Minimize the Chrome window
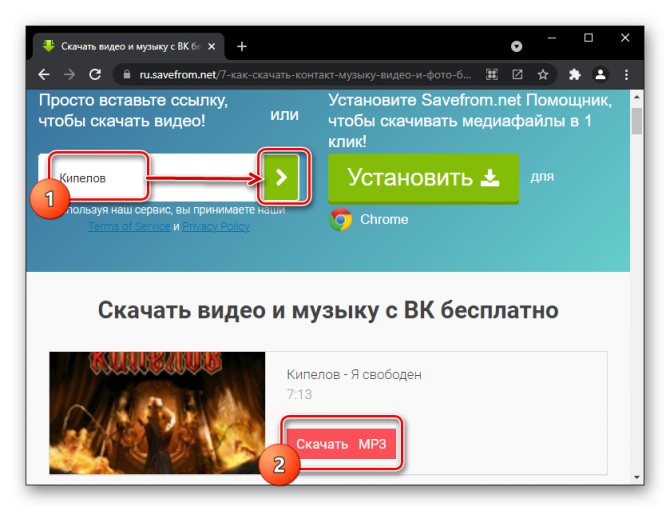 coord(552,38)
